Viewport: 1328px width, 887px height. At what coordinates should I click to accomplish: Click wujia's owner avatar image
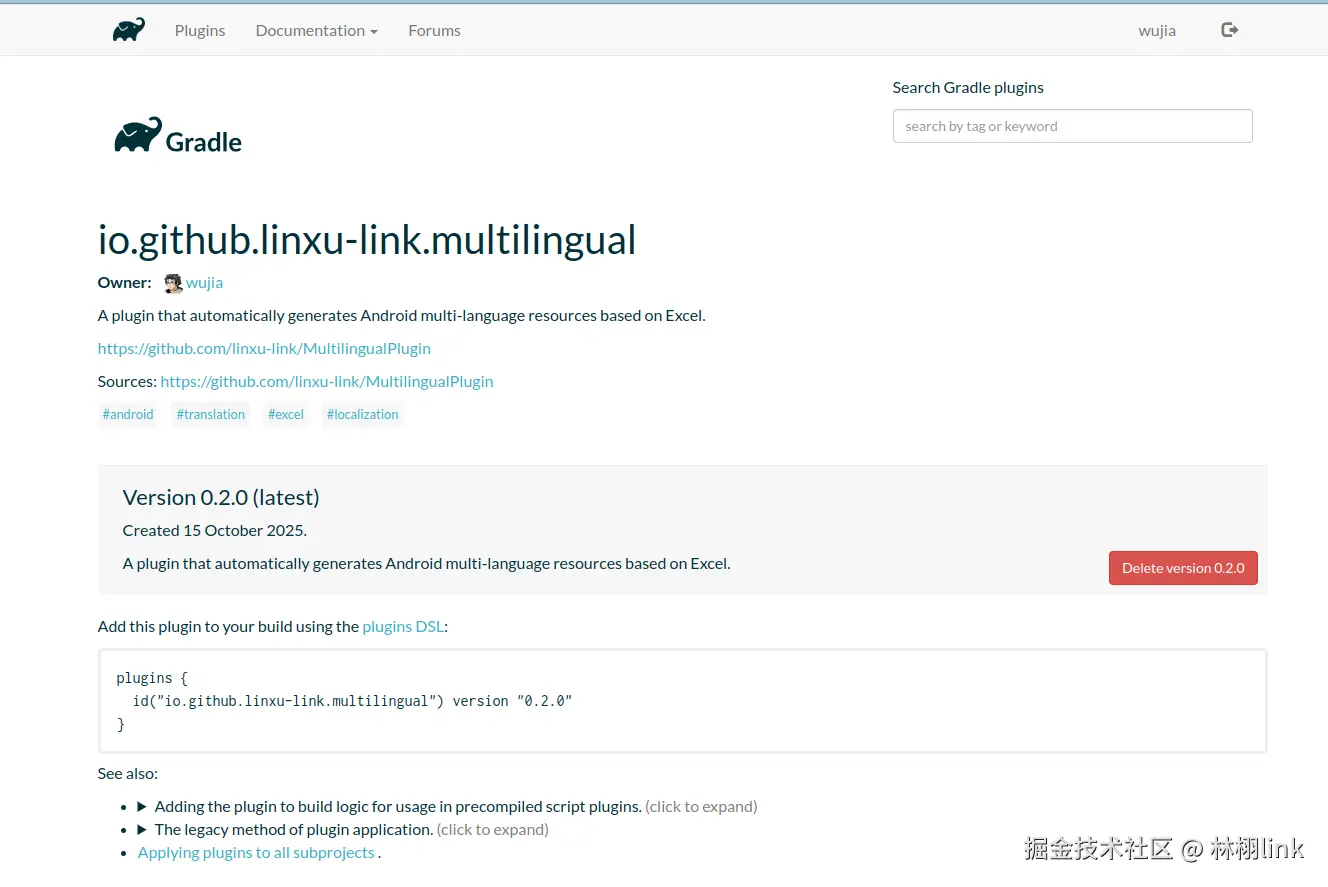pos(173,283)
